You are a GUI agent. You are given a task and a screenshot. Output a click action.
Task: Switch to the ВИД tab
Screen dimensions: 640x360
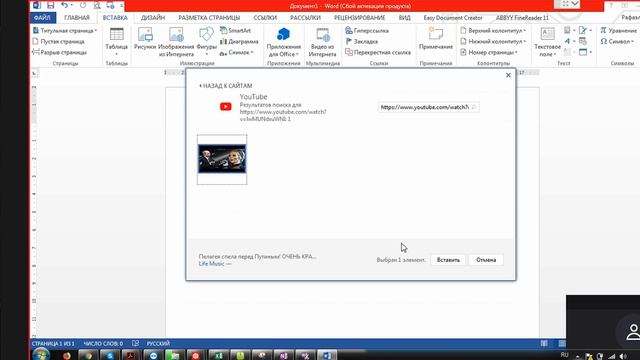(x=404, y=18)
